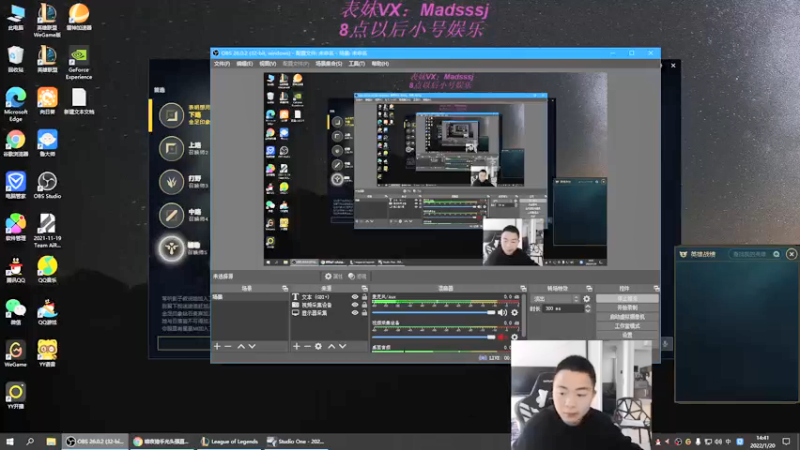The image size is (800, 450).
Task: Unmute the red muted video capture audio
Action: [503, 337]
